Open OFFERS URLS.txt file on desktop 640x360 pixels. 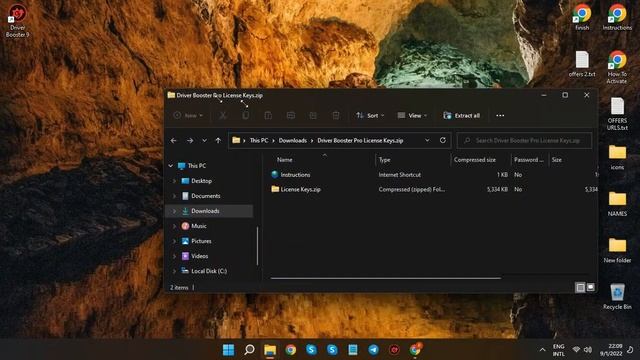point(617,114)
